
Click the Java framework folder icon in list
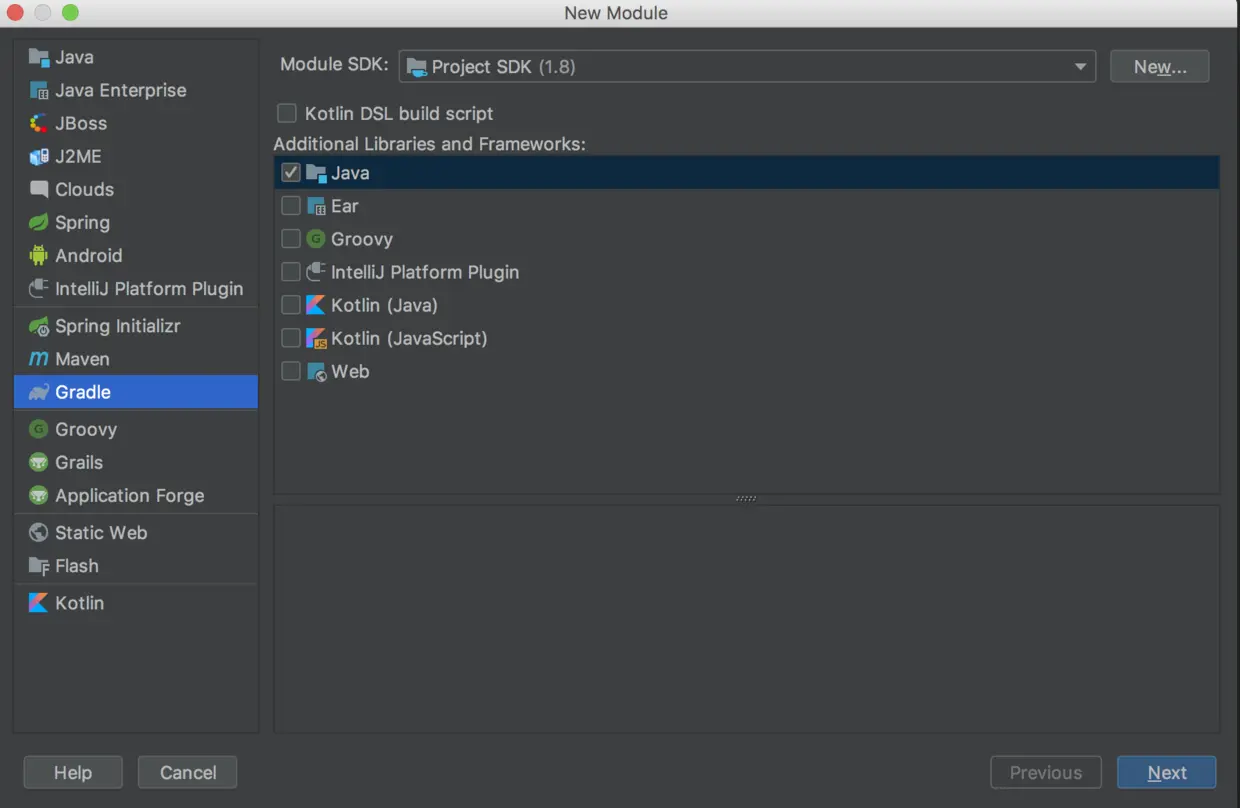tap(316, 173)
